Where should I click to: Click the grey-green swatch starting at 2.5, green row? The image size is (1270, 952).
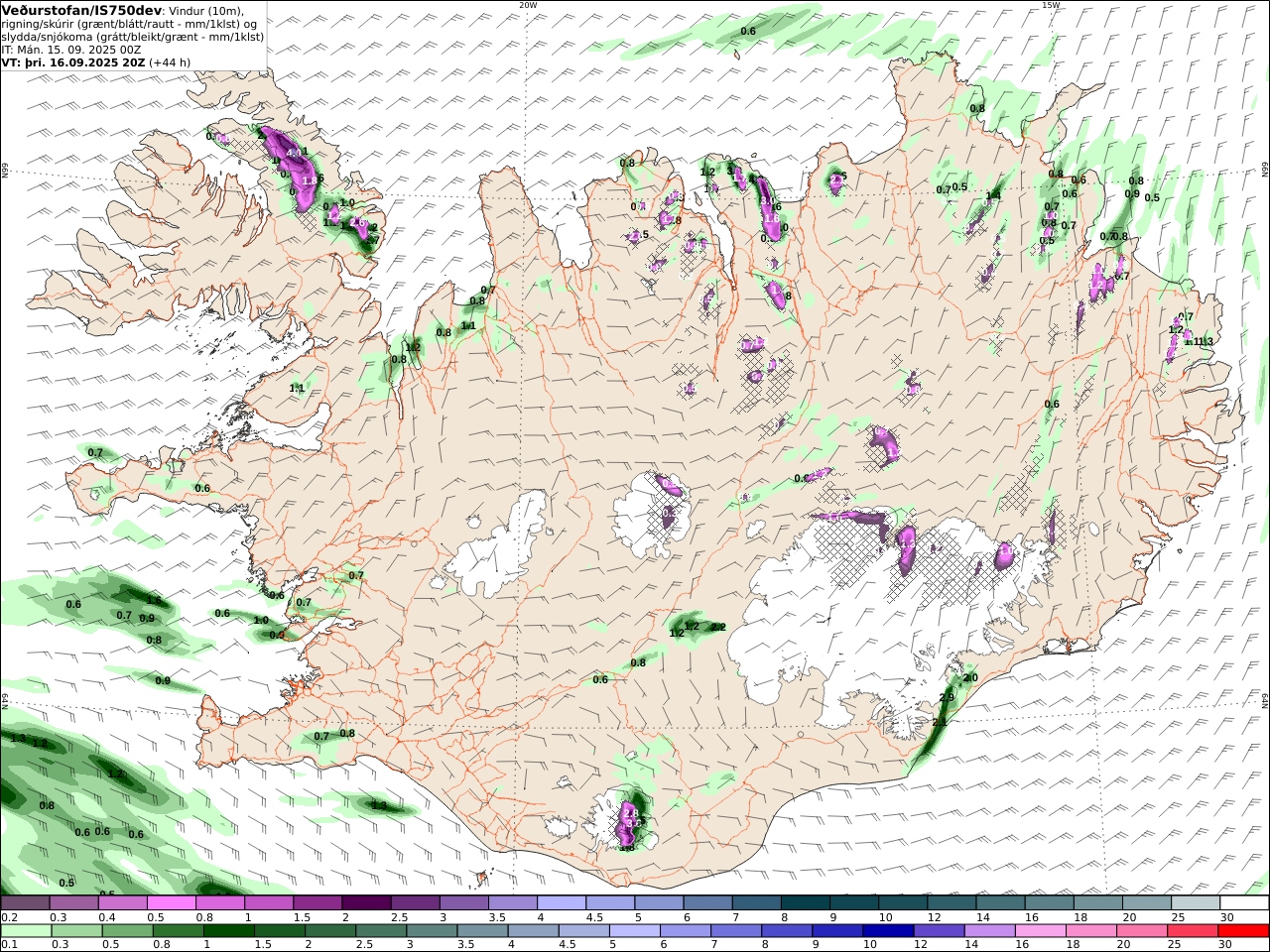[x=380, y=931]
